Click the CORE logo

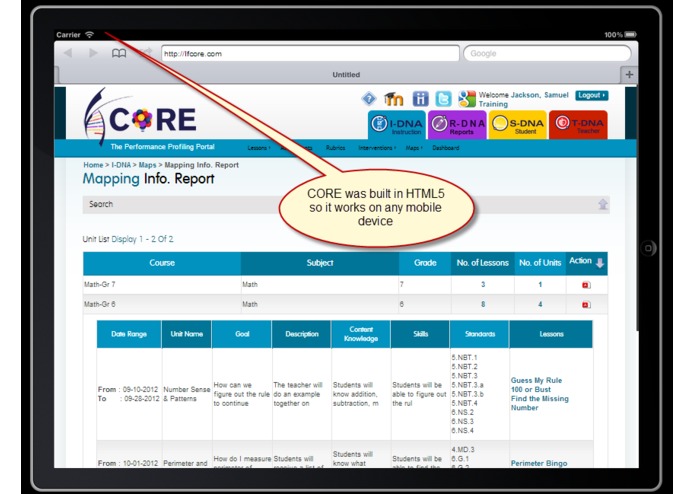[140, 117]
